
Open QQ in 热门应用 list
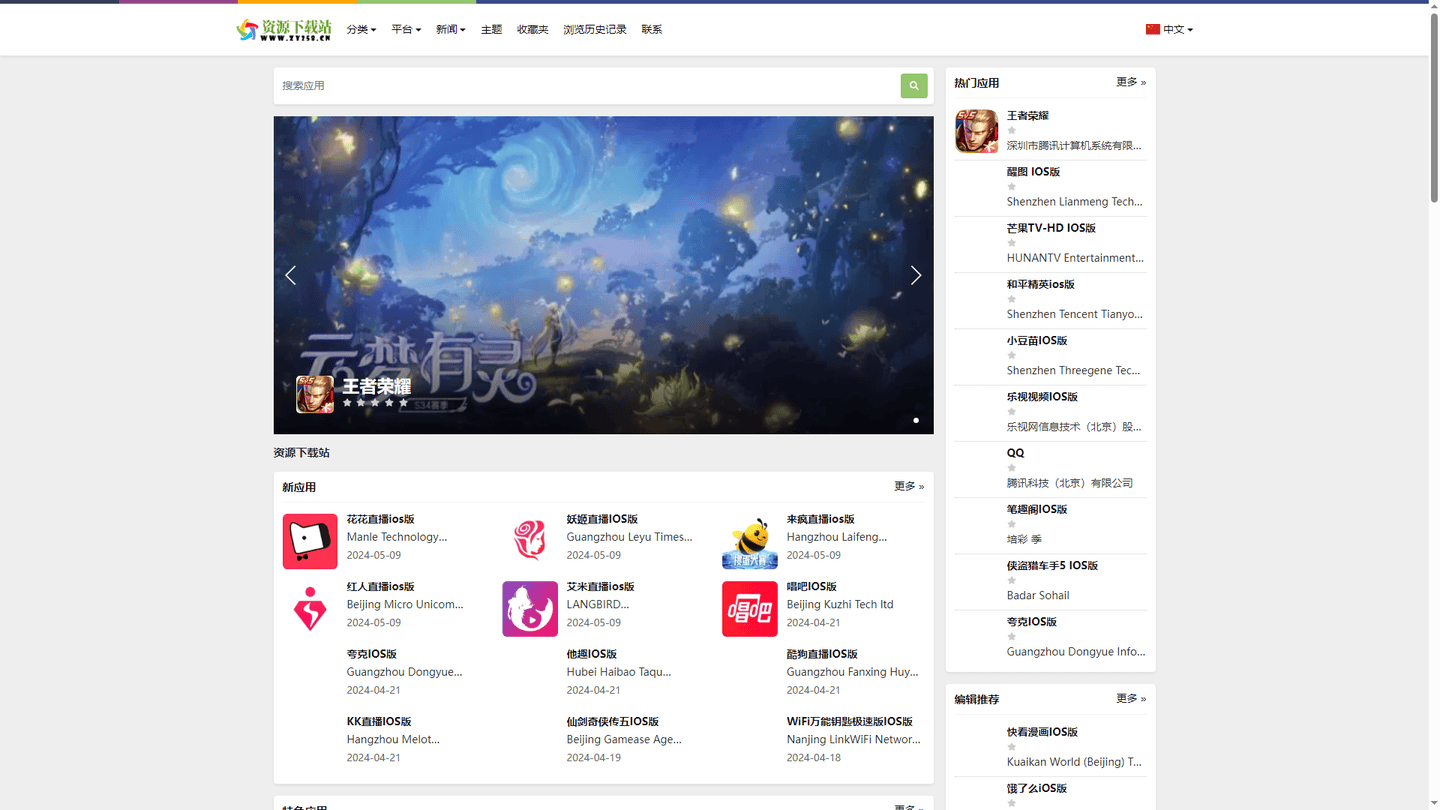1015,453
